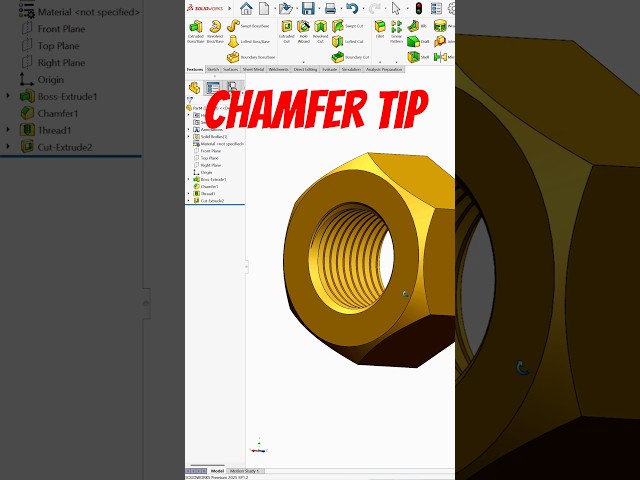Select the Lofted Cut tool

pyautogui.click(x=347, y=41)
